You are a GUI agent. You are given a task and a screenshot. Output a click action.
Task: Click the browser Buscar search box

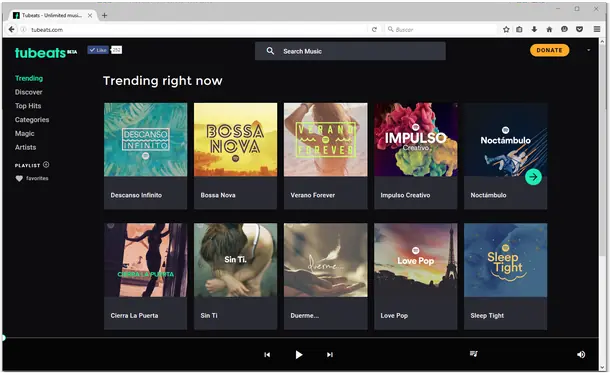442,30
